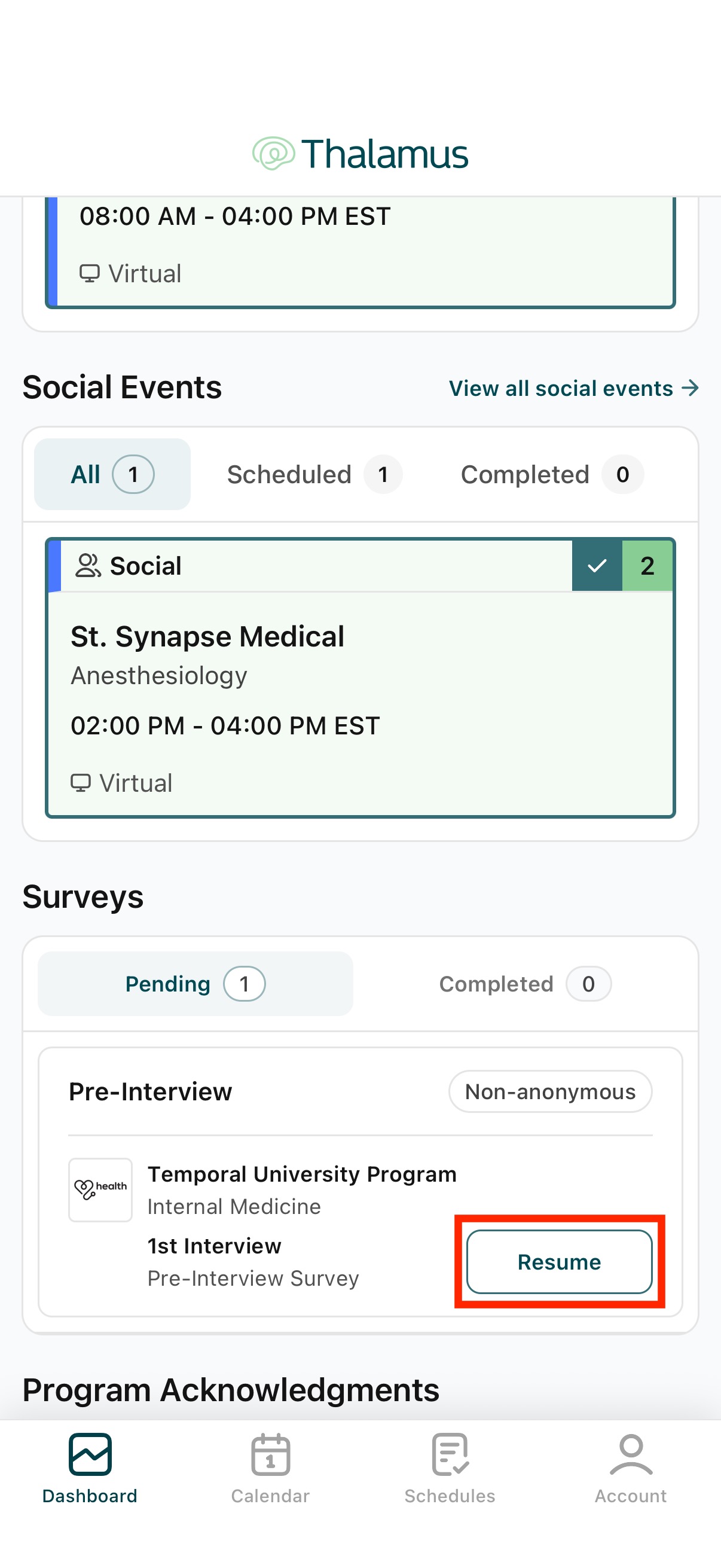Open St. Synapse Medical social card
Screen dimensions: 721x1568
point(360,678)
